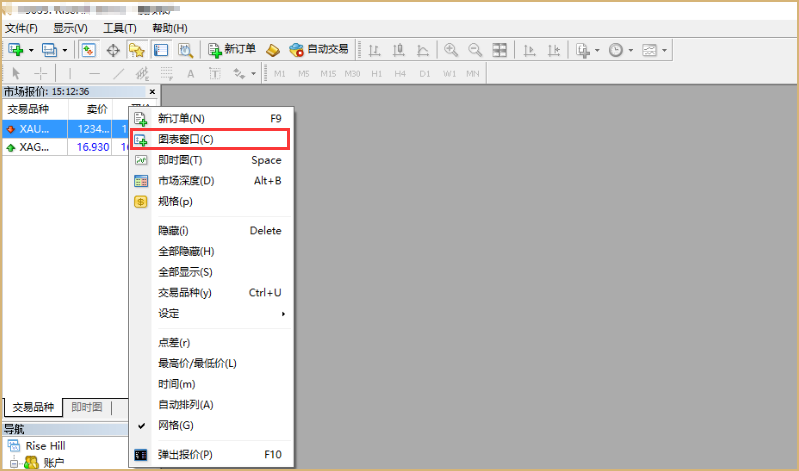The height and width of the screenshot is (471, 799).
Task: Click the MetaEditor yellow book icon
Action: (273, 49)
